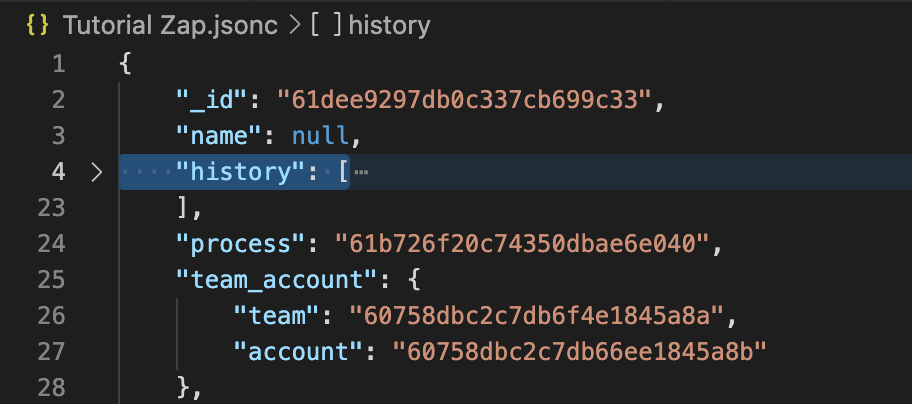Screen dimensions: 912x404
Task: Click the array brackets icon in breadcrumb
Action: pos(326,26)
